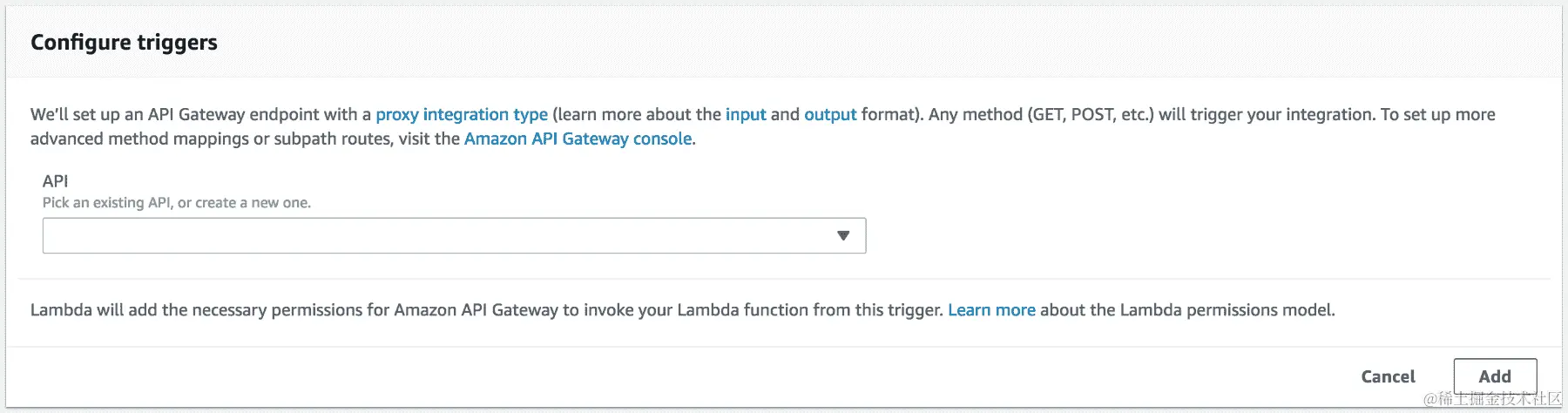Click the API field label
This screenshot has width=1568, height=413.
pos(55,181)
